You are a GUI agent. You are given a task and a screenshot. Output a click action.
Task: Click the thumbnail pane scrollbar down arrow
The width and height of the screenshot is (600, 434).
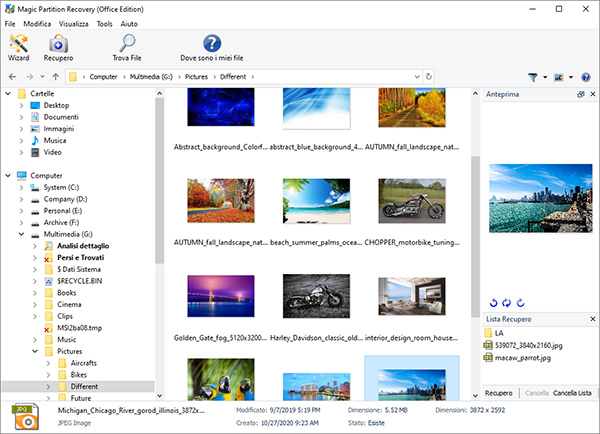(x=475, y=396)
